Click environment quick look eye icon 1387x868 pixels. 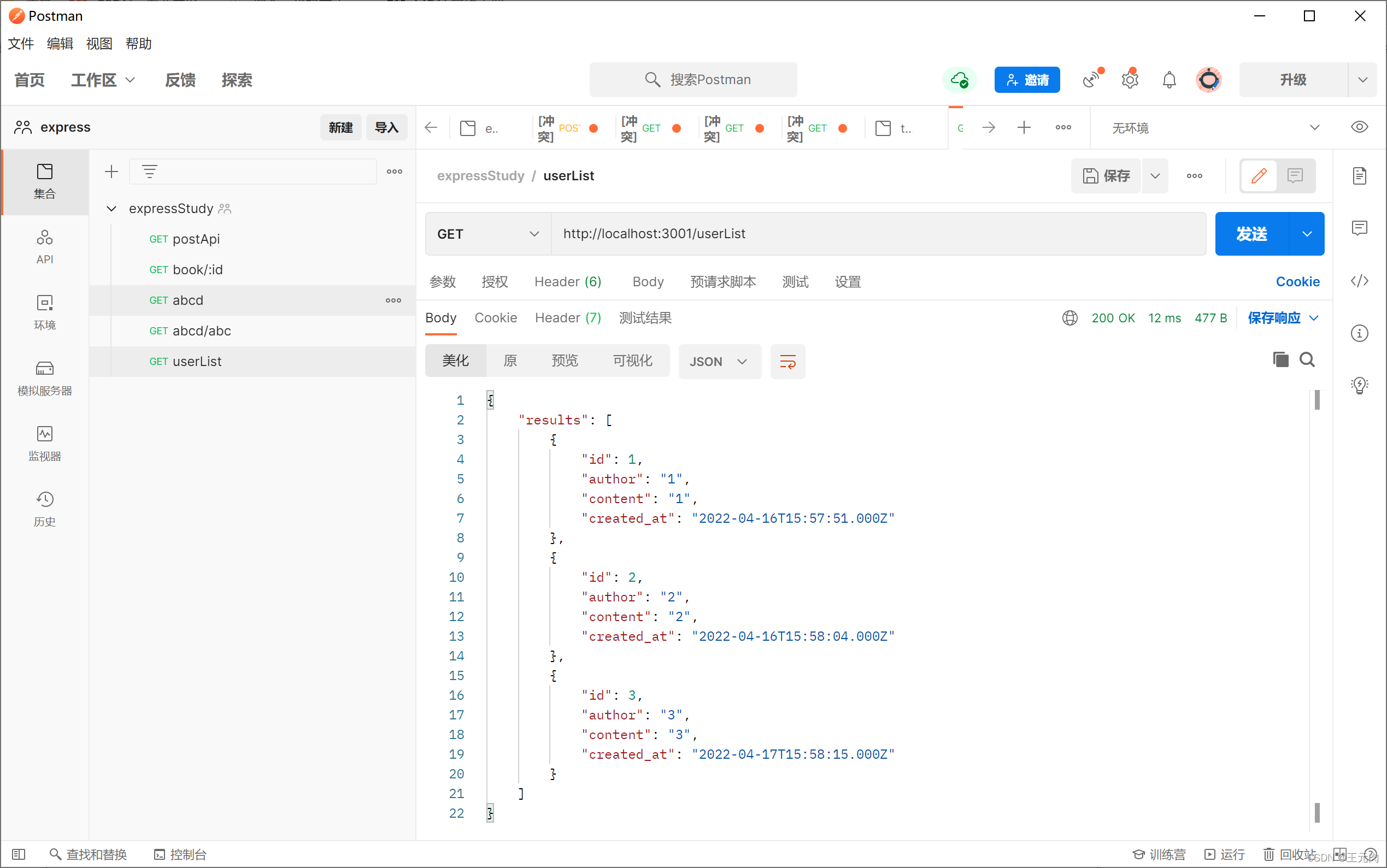[1360, 127]
